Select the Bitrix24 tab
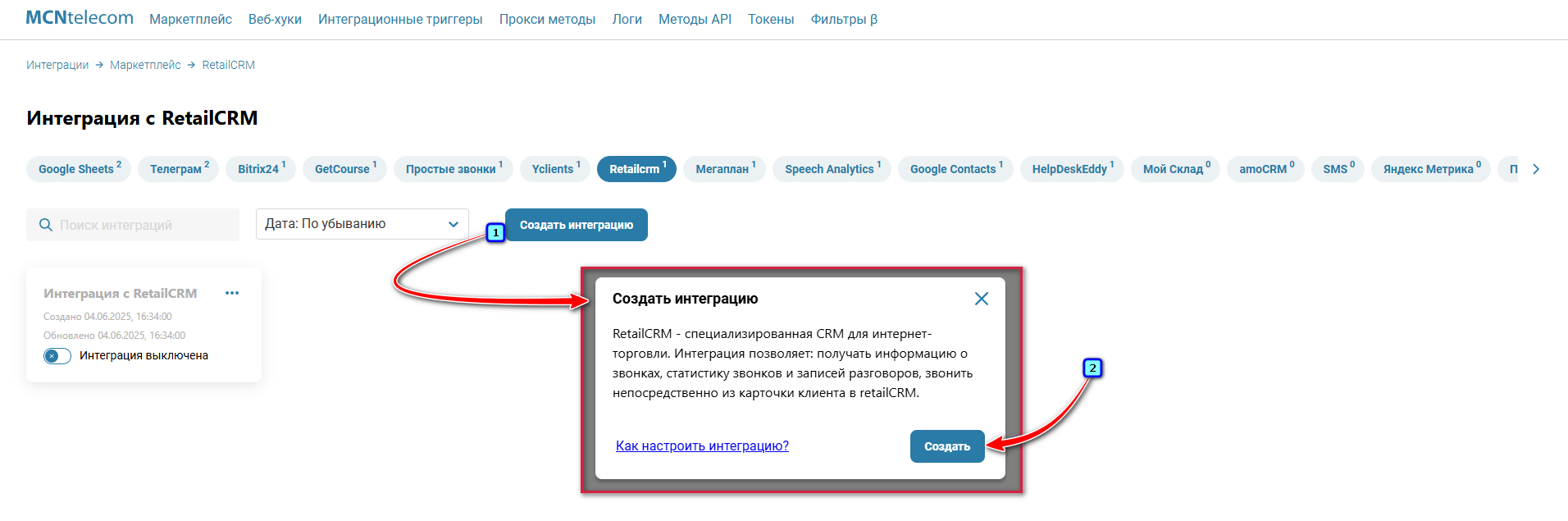The width and height of the screenshot is (1568, 521). pos(261,169)
